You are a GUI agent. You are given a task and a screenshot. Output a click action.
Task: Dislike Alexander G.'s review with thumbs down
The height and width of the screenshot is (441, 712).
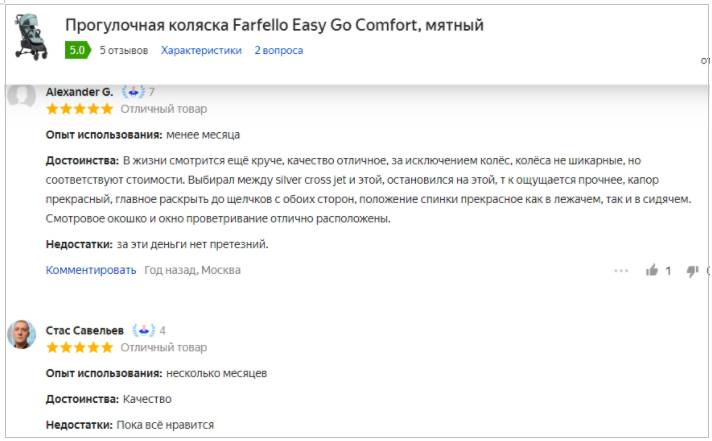[691, 270]
